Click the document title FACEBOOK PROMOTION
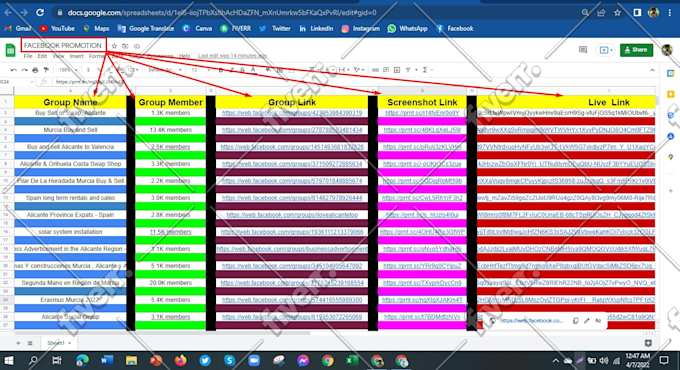The image size is (680, 370). tap(63, 46)
